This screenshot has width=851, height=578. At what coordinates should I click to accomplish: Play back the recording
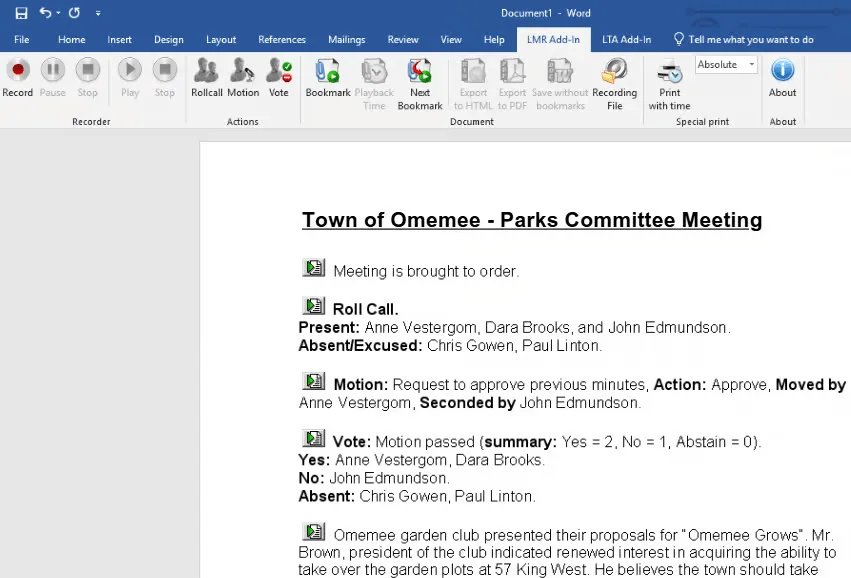pyautogui.click(x=130, y=78)
